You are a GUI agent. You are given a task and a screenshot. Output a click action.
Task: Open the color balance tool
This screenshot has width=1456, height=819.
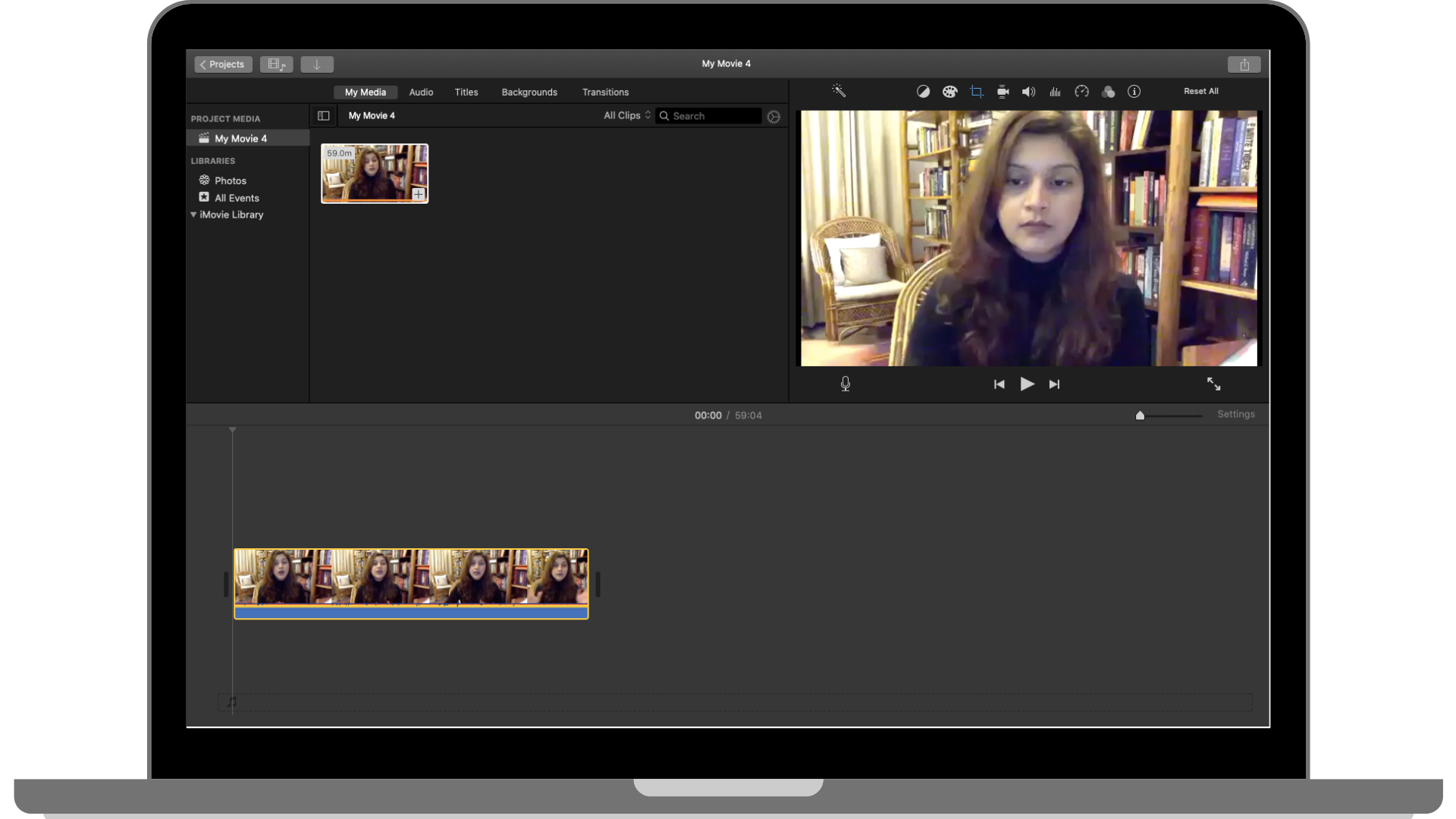923,92
